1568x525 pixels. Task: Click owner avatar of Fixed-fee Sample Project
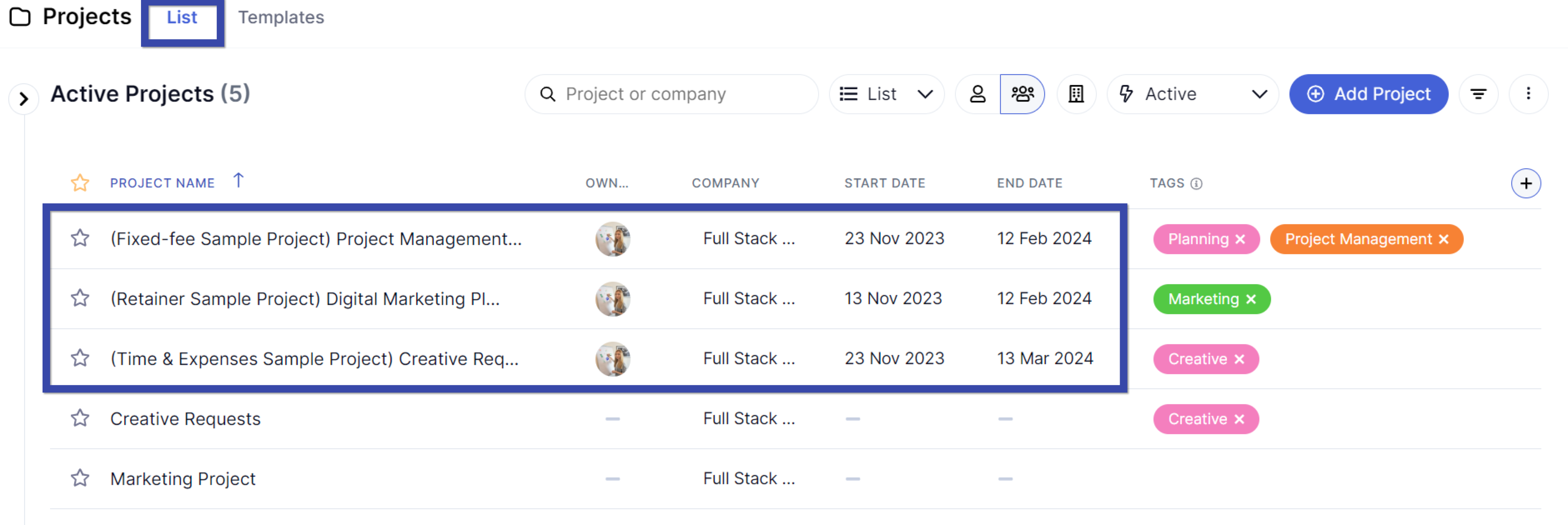612,239
